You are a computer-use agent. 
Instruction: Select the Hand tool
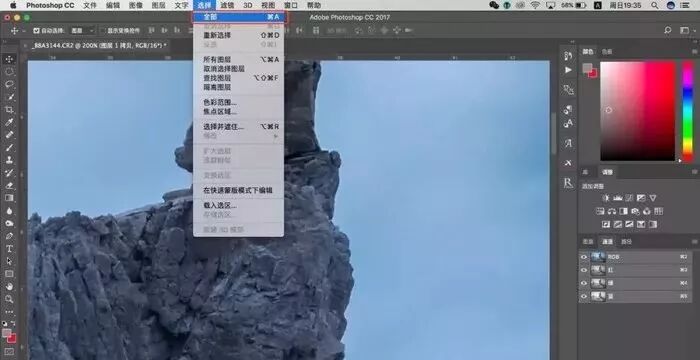tap(9, 287)
